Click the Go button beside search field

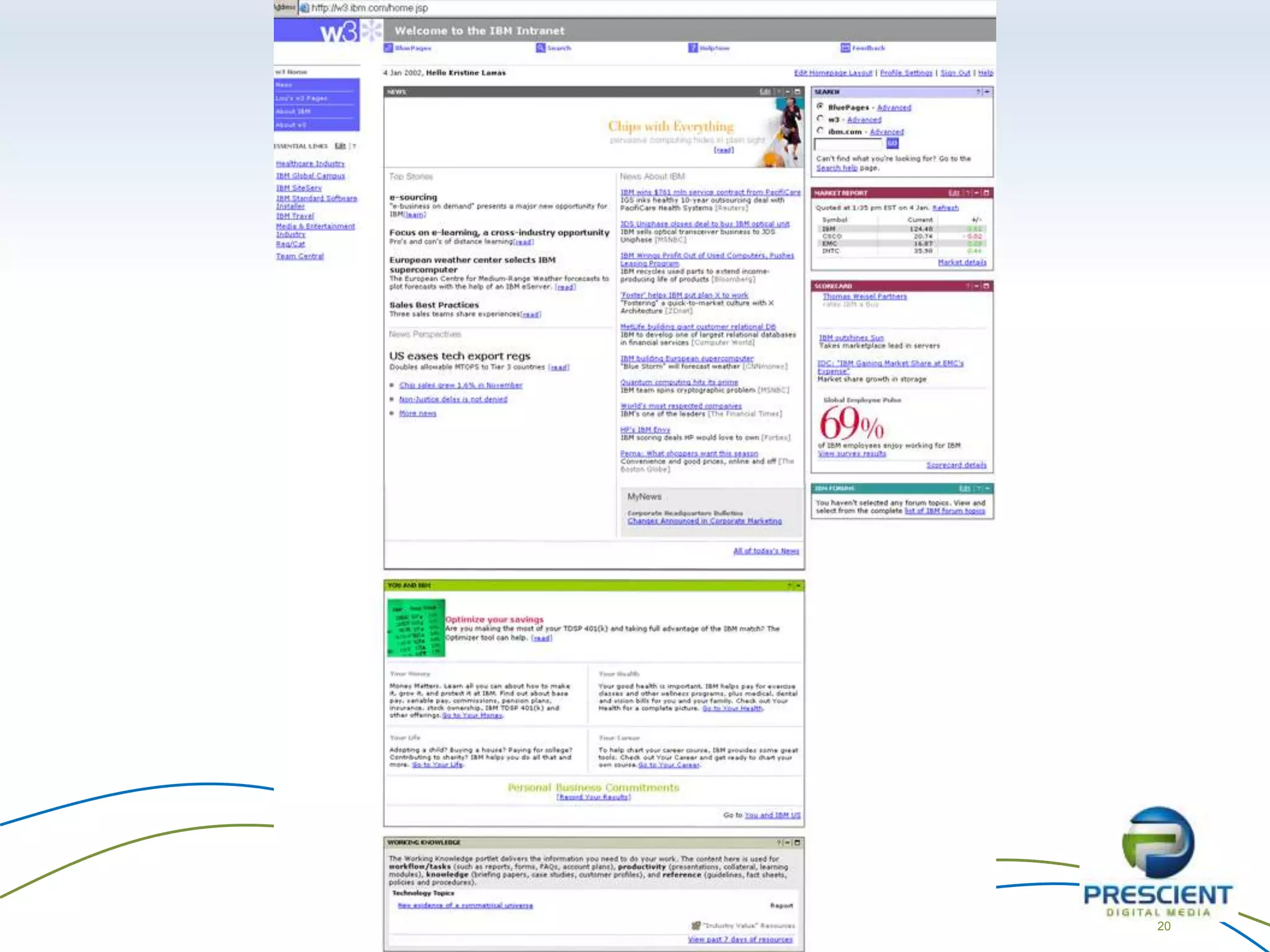click(x=892, y=144)
